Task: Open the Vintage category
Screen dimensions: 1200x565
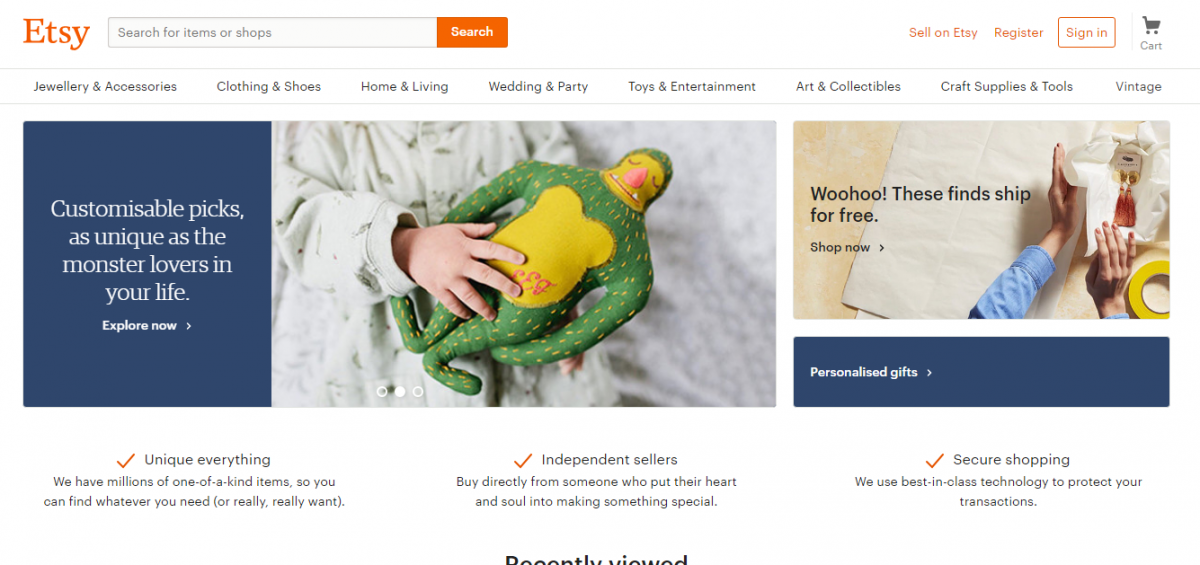Action: coord(1139,87)
